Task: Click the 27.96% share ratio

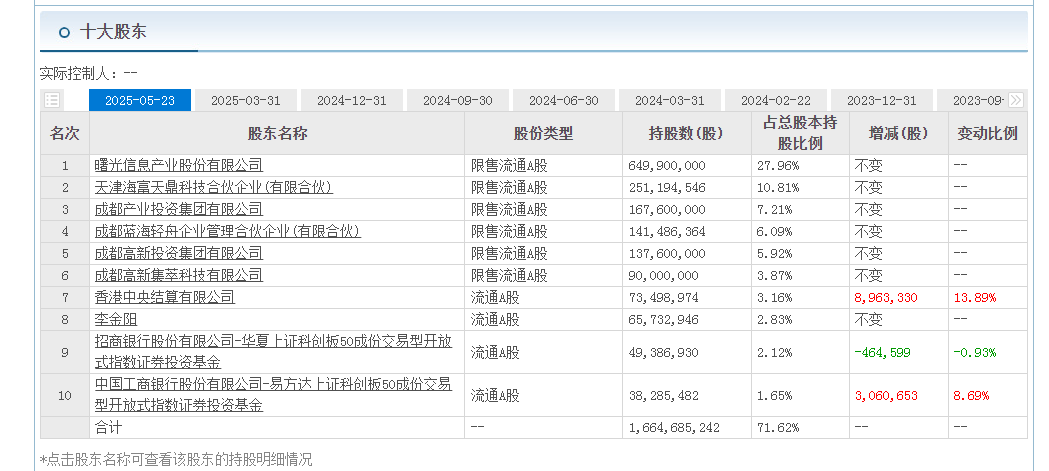Action: coord(778,165)
